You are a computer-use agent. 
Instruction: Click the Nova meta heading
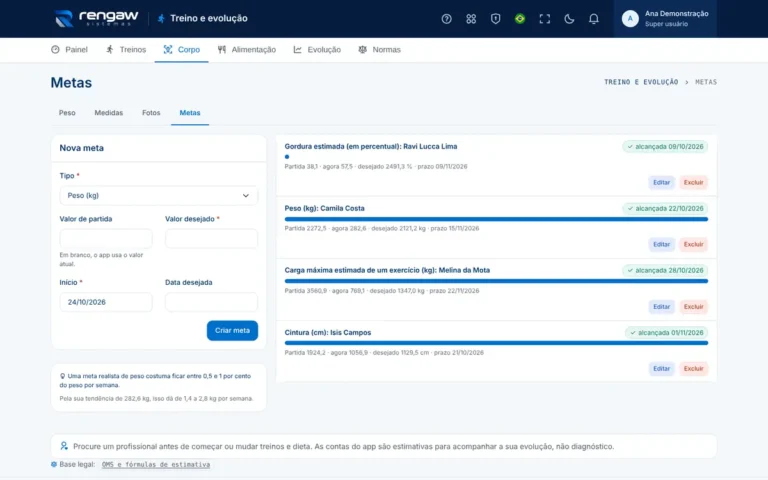(x=81, y=148)
